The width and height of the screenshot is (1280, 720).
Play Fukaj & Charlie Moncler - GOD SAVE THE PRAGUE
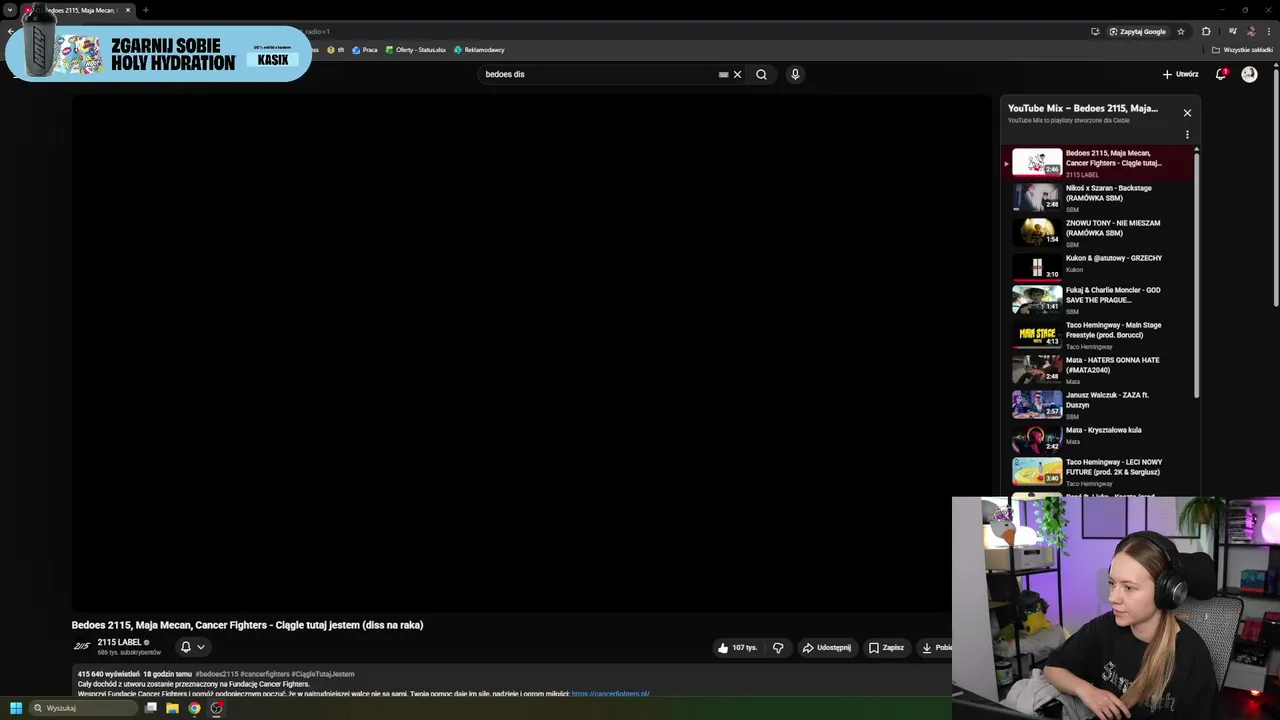1099,299
